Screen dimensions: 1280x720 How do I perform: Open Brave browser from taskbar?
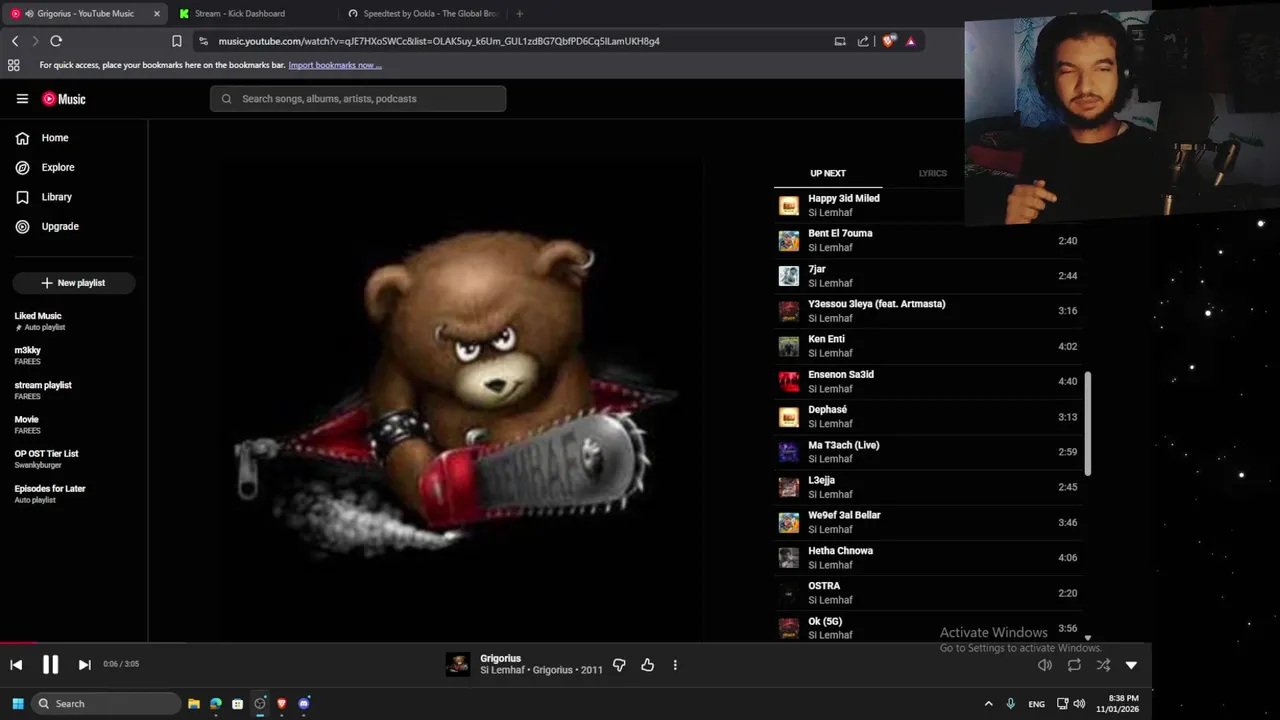(x=282, y=704)
